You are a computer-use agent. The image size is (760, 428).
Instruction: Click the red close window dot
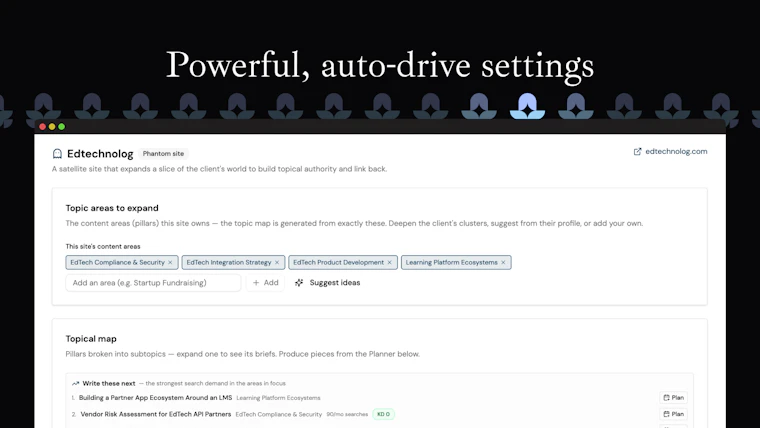click(x=43, y=127)
